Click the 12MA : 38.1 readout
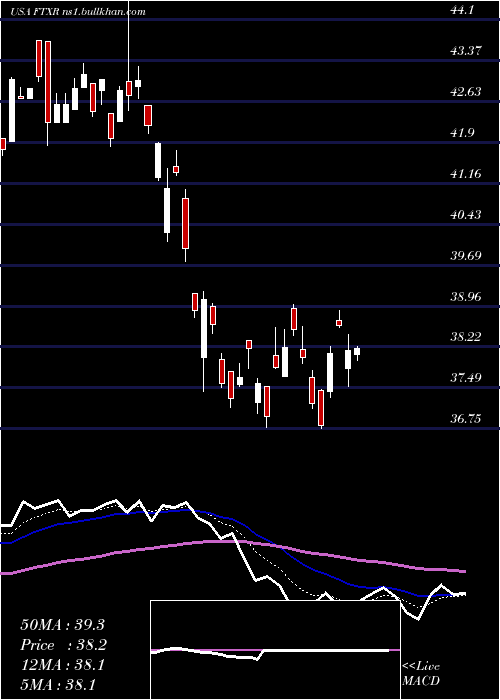The height and width of the screenshot is (700, 500). (62, 665)
